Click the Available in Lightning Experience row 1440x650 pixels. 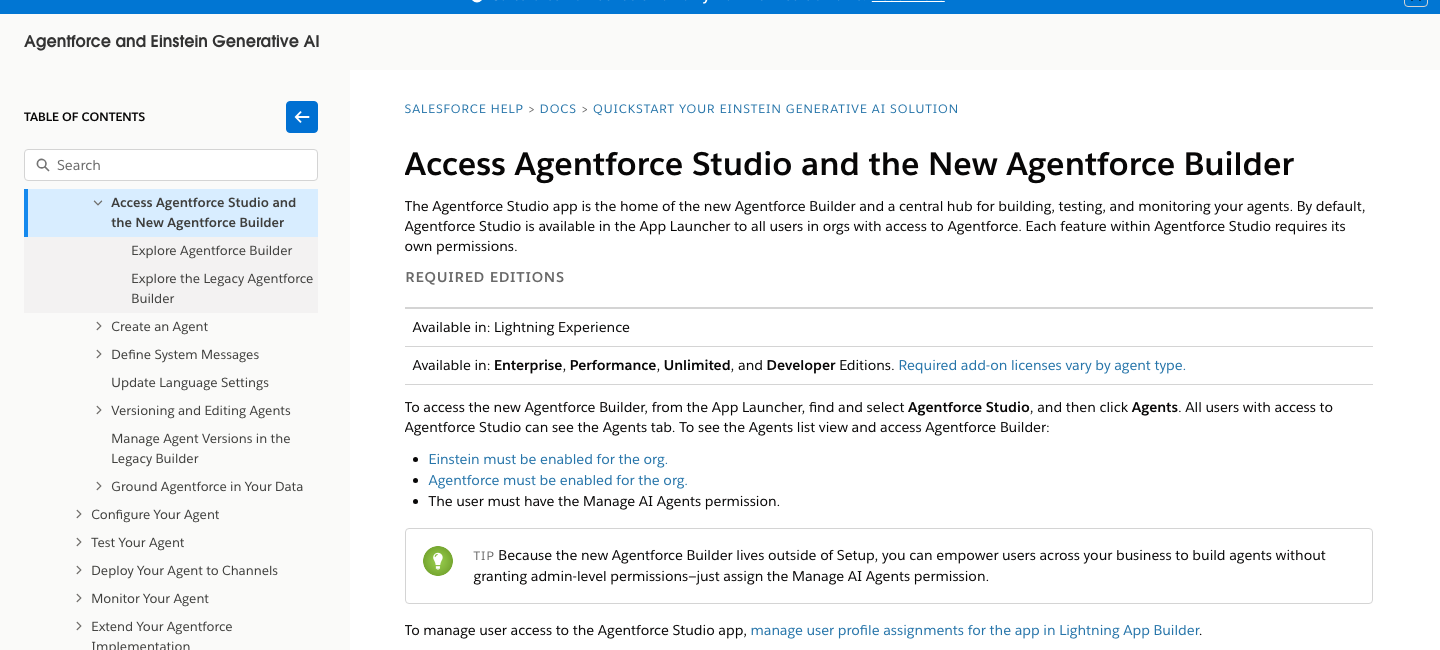[888, 328]
